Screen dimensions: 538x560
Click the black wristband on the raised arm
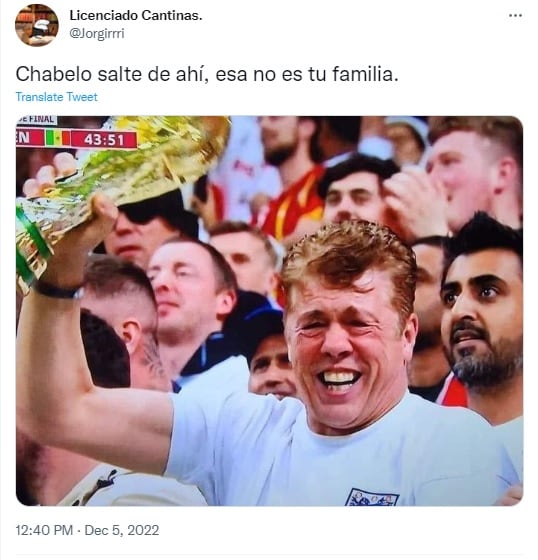click(57, 290)
